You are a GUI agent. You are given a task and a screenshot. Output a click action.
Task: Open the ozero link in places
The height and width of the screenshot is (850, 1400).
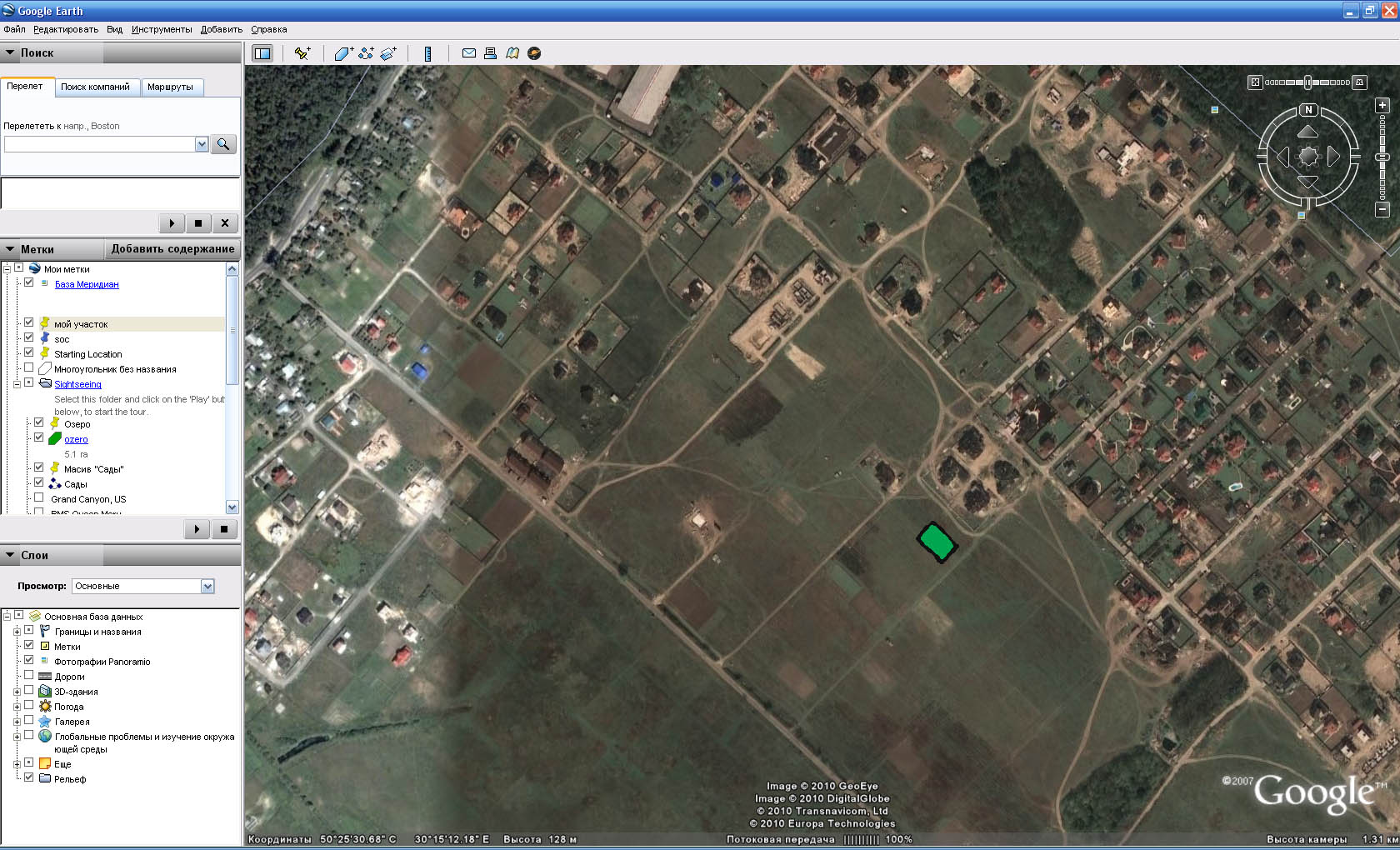click(x=76, y=439)
